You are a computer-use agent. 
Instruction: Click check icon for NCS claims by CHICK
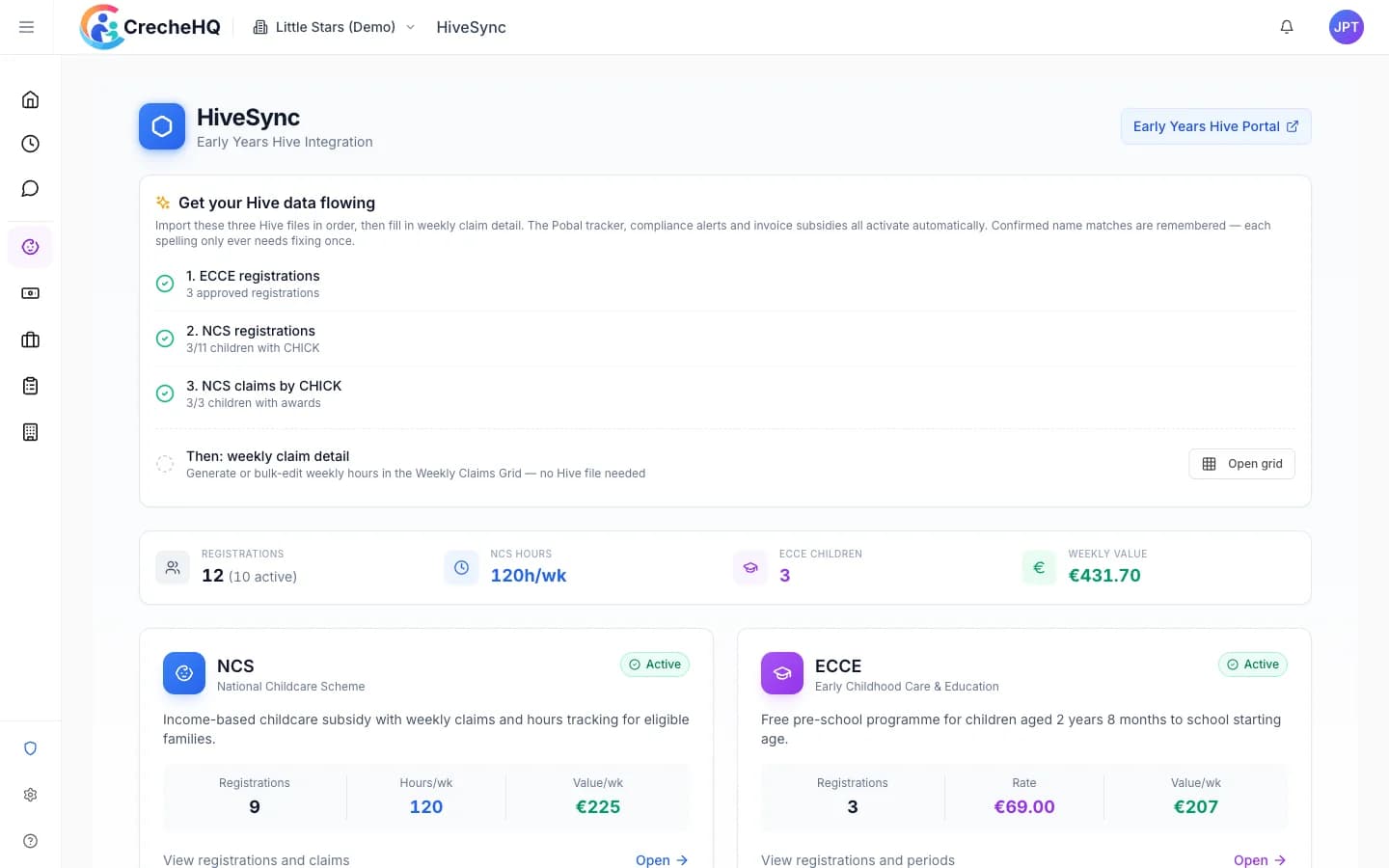165,393
